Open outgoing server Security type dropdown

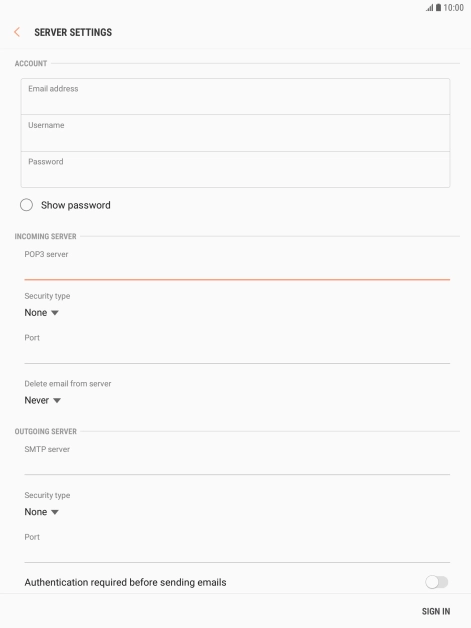pyautogui.click(x=42, y=512)
